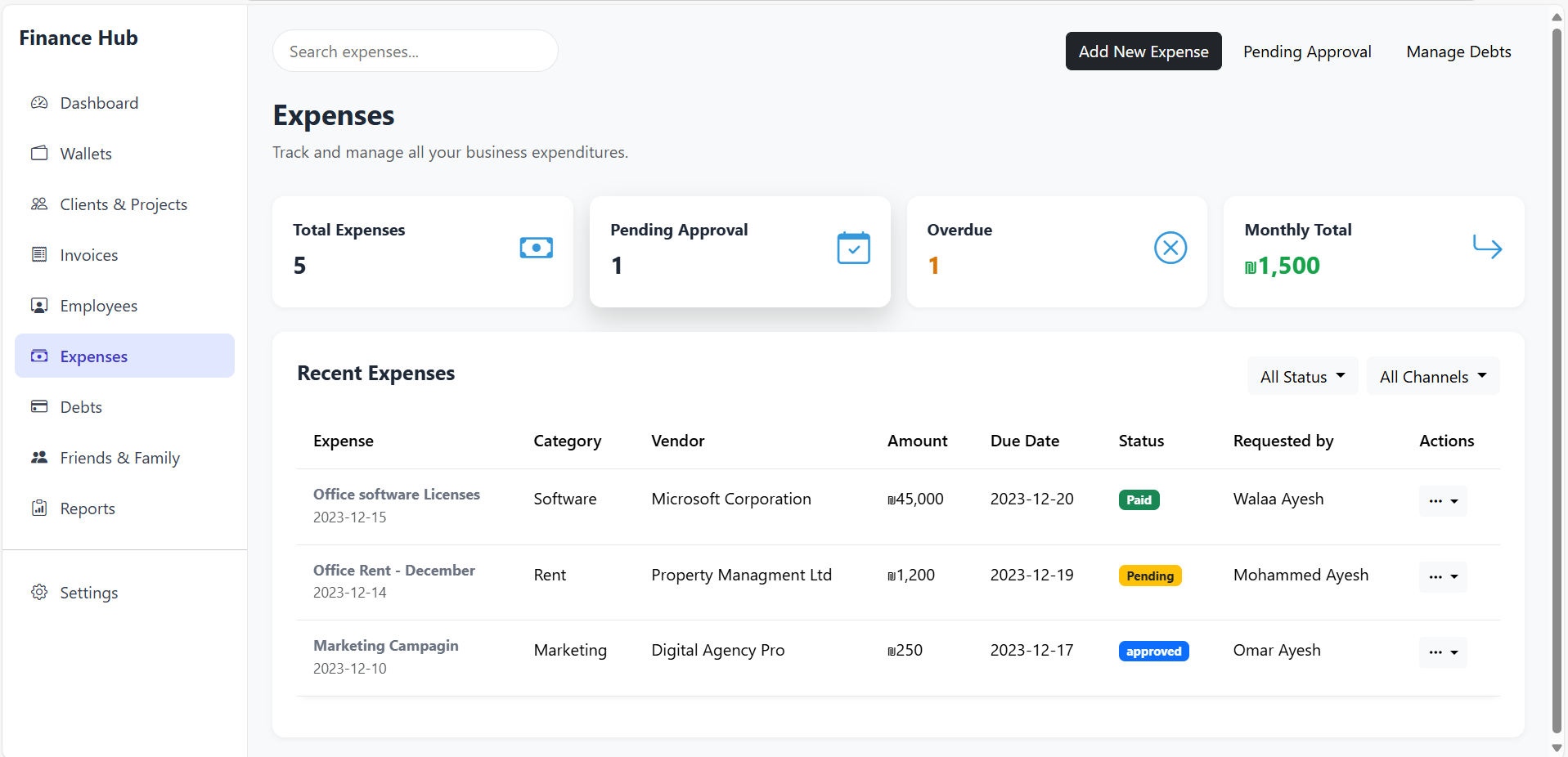Open the Pending Approval summary card
Screen dimensions: 1568x757
click(x=740, y=252)
